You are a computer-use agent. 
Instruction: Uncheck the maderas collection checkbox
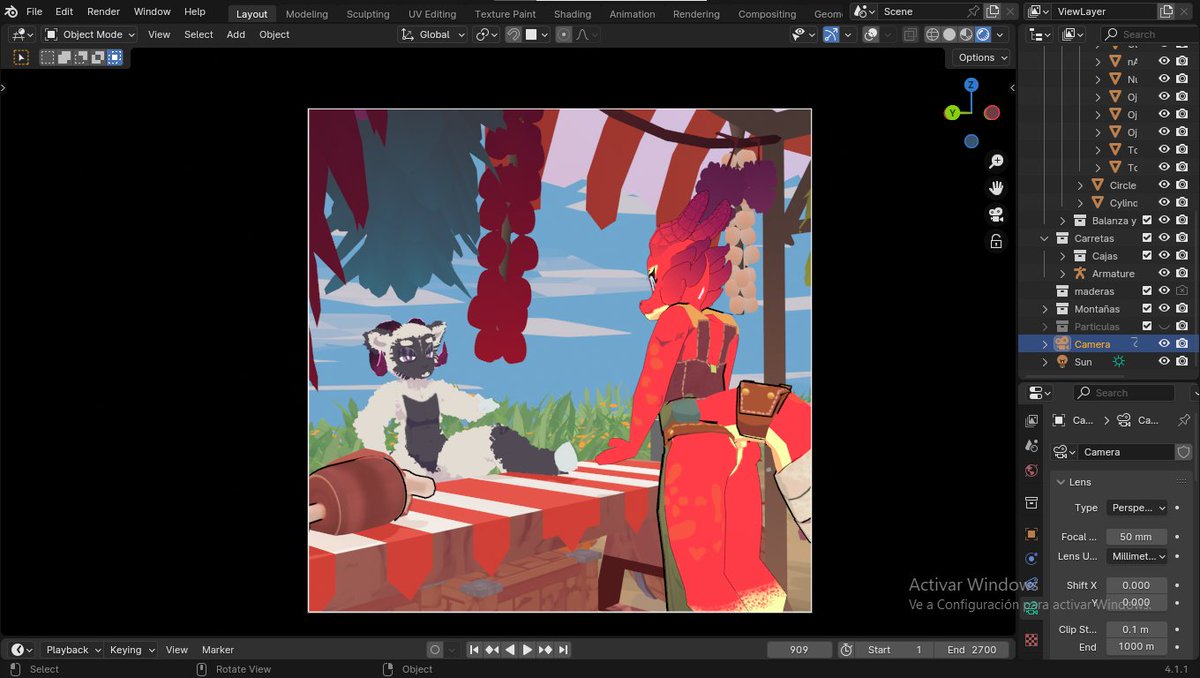(x=1147, y=291)
